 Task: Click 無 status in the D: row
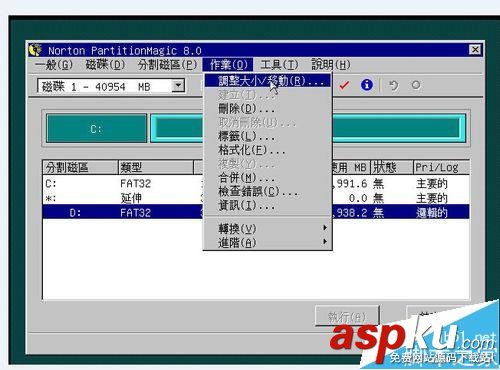378,213
